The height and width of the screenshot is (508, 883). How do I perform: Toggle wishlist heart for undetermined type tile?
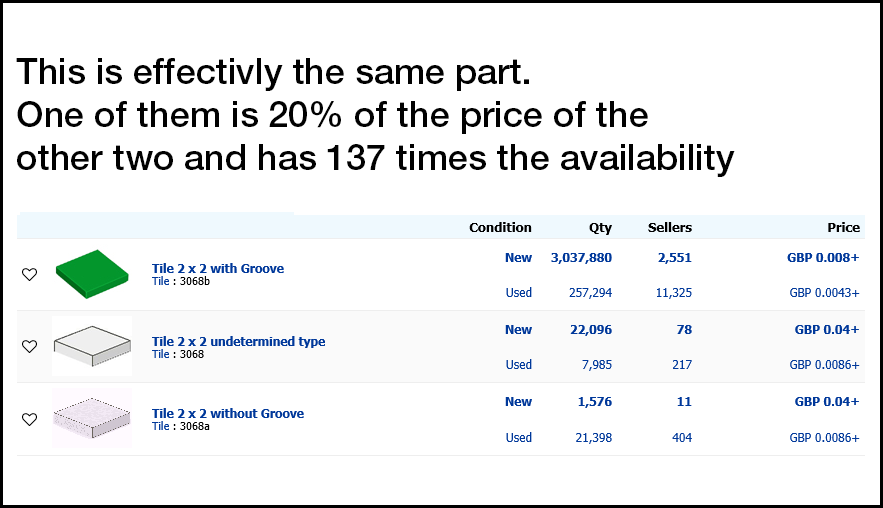29,346
